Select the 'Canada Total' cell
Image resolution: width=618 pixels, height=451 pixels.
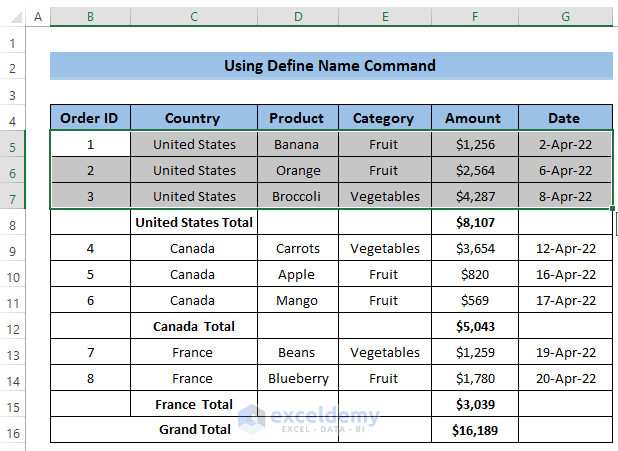194,326
